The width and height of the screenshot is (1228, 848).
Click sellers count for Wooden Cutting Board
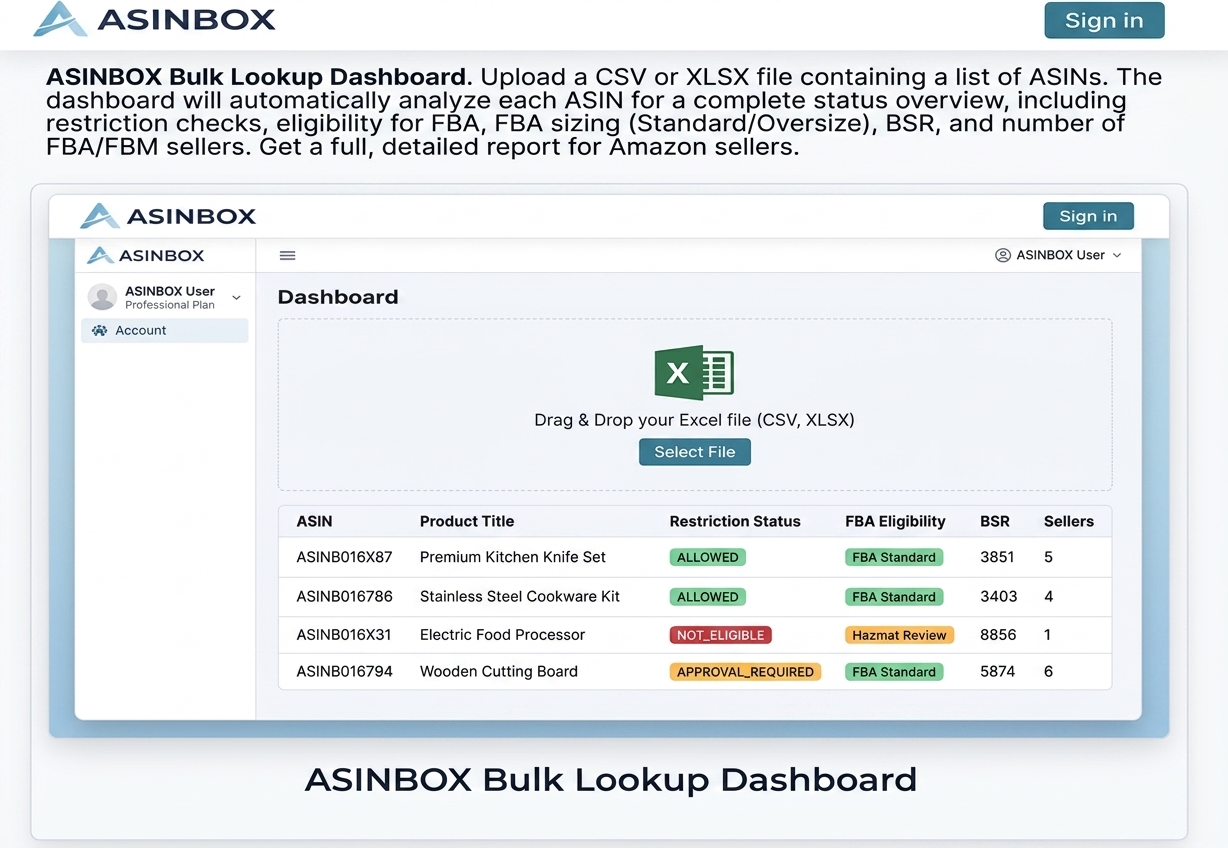(1048, 671)
